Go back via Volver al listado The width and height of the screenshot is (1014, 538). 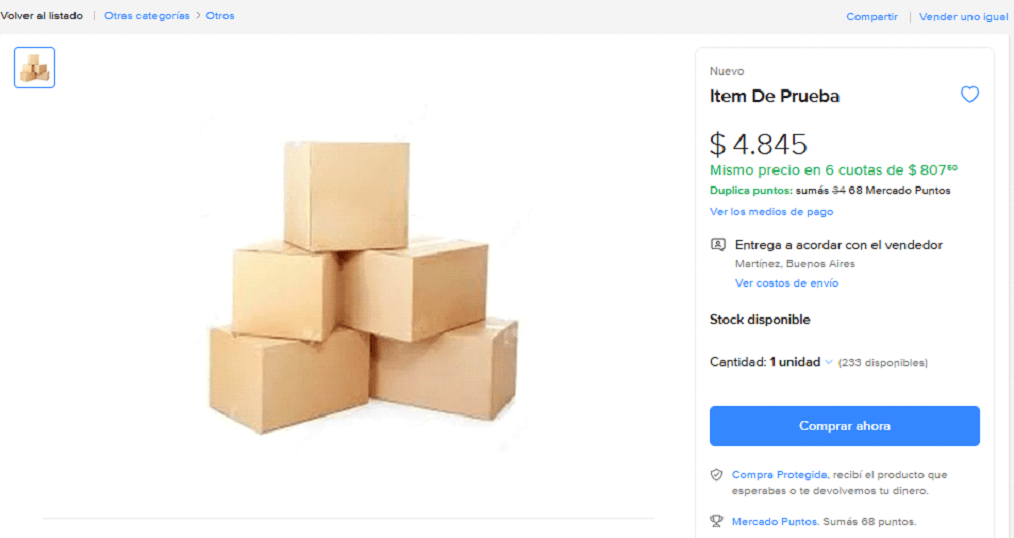pyautogui.click(x=42, y=16)
